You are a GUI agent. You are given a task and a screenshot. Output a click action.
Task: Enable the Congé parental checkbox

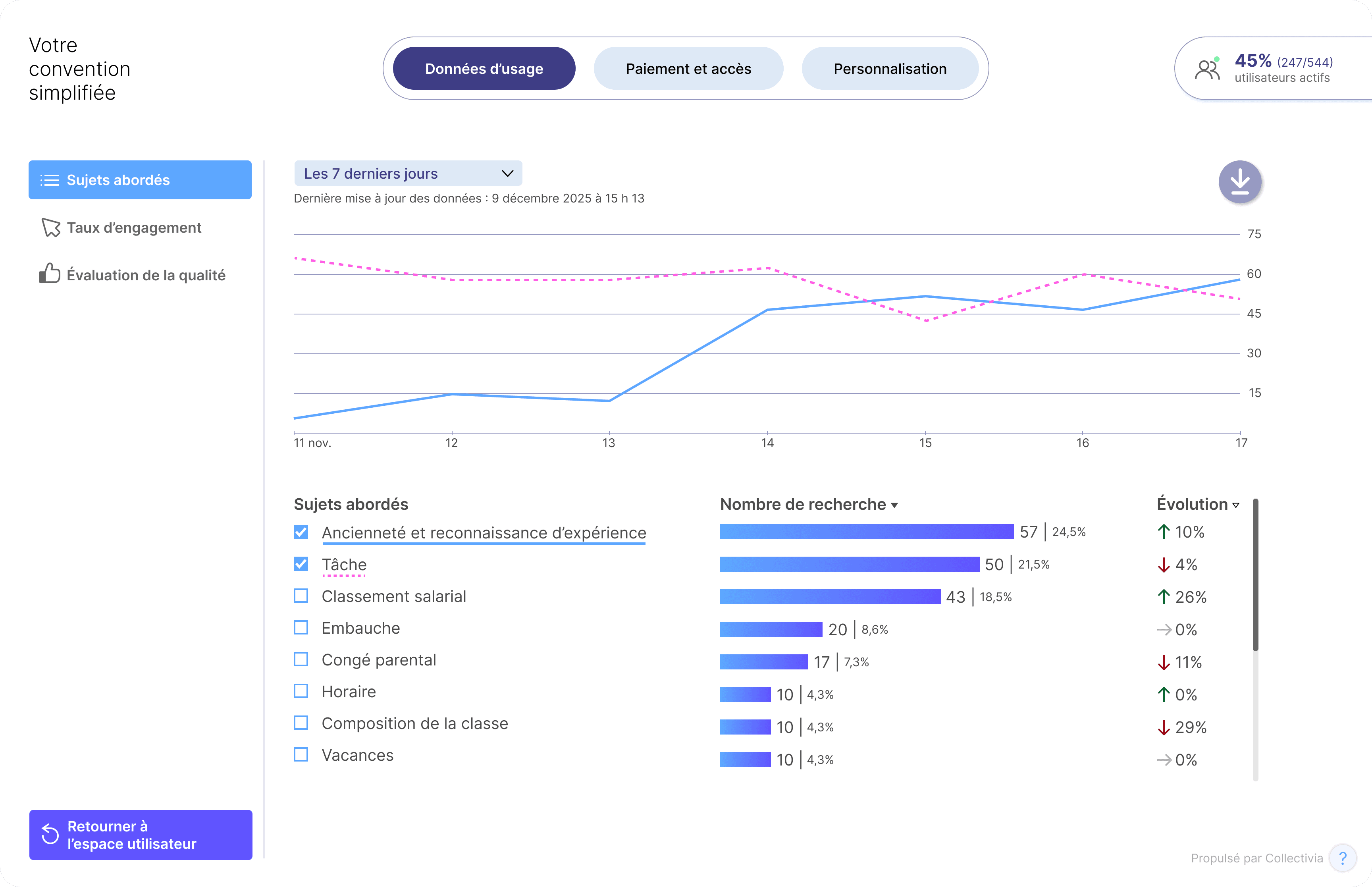301,659
